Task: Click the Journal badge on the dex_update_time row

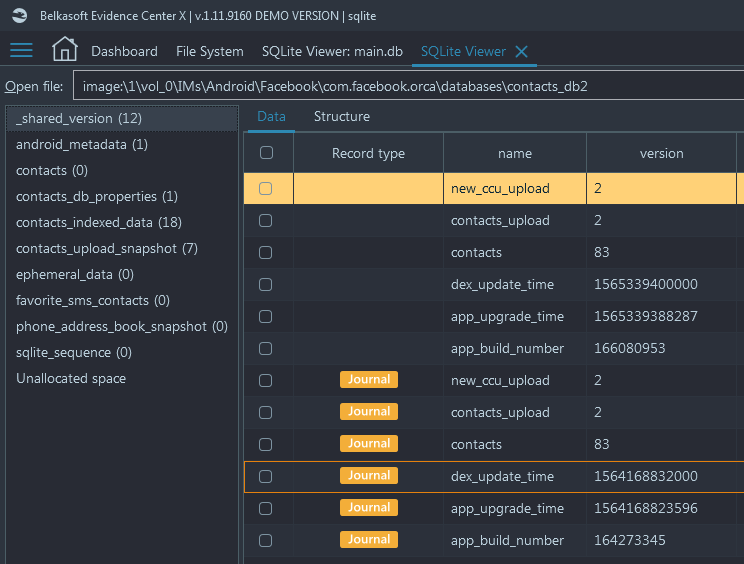Action: pos(369,476)
